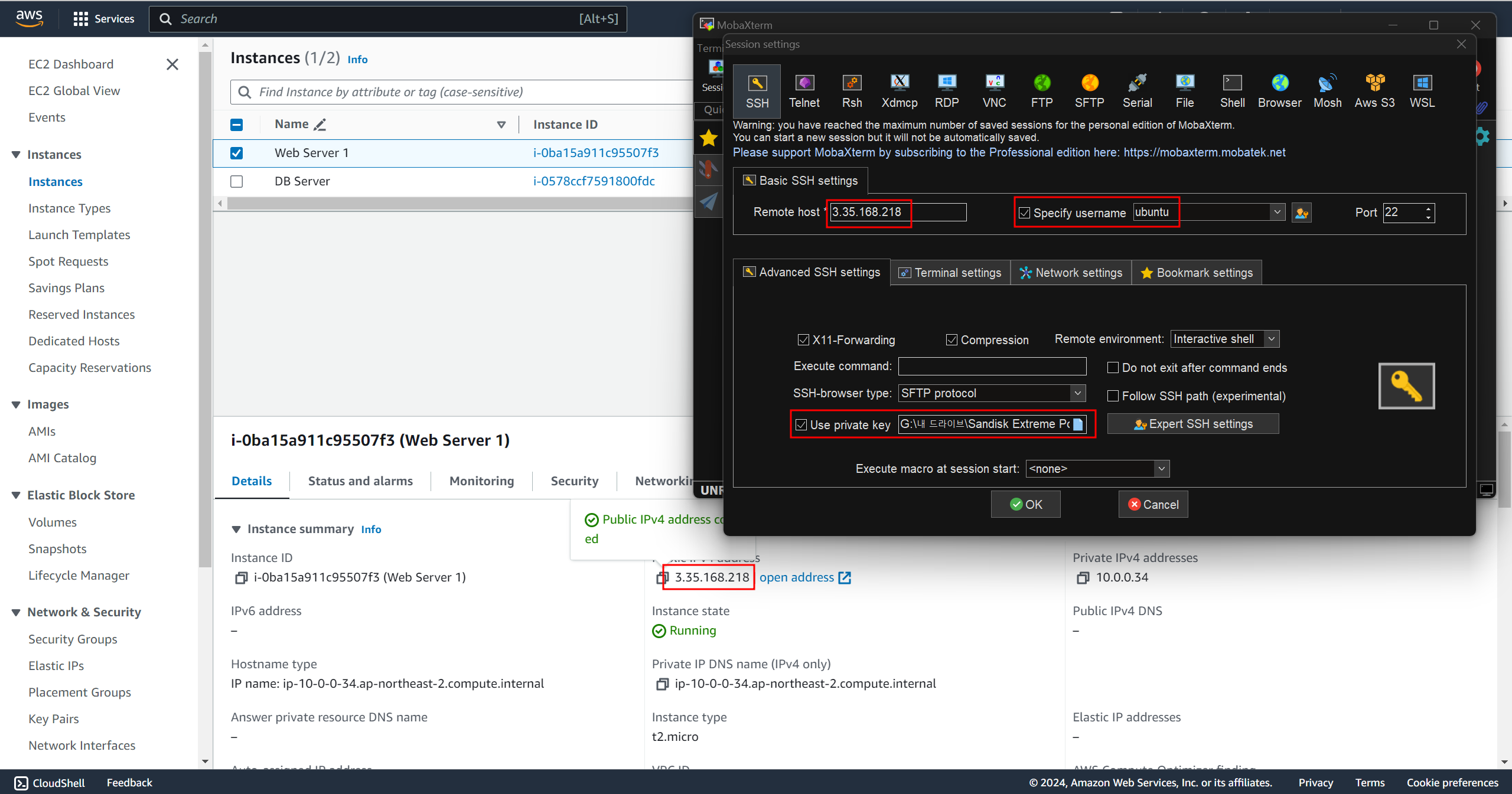The width and height of the screenshot is (1512, 794).
Task: Toggle the select-all instances header checkbox
Action: coord(236,125)
